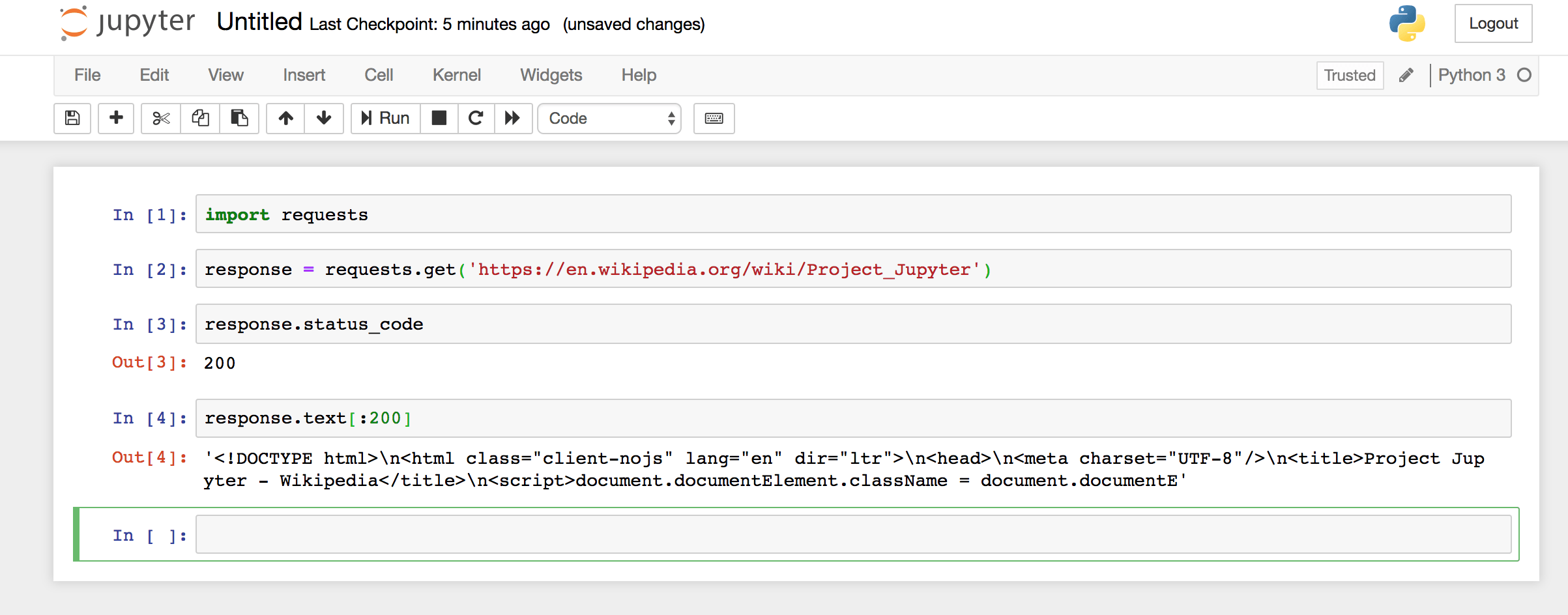Open the View menu
Screen dimensions: 1568x615
click(225, 75)
